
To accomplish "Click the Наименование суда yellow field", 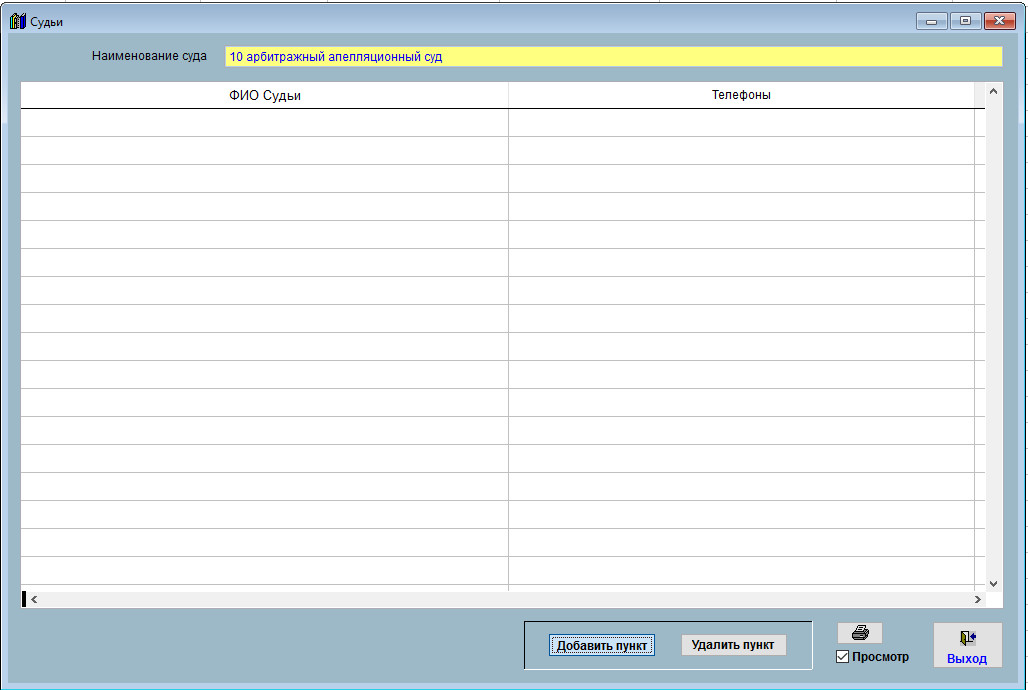I will click(x=613, y=56).
